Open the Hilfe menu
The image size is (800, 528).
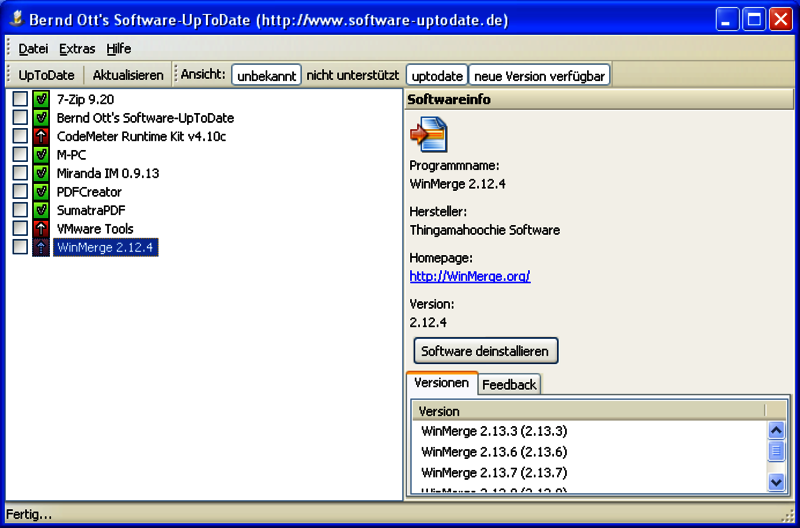coord(119,48)
